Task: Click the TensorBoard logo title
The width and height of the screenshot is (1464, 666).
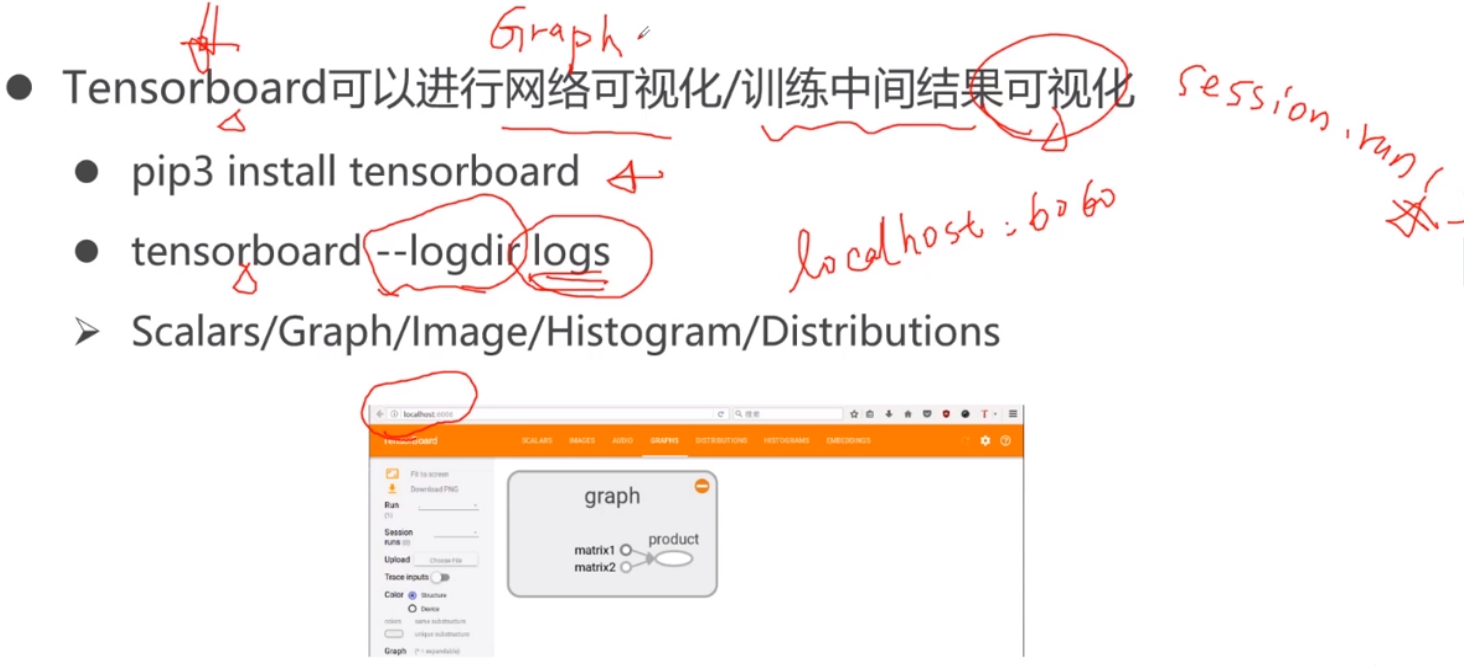Action: 411,441
